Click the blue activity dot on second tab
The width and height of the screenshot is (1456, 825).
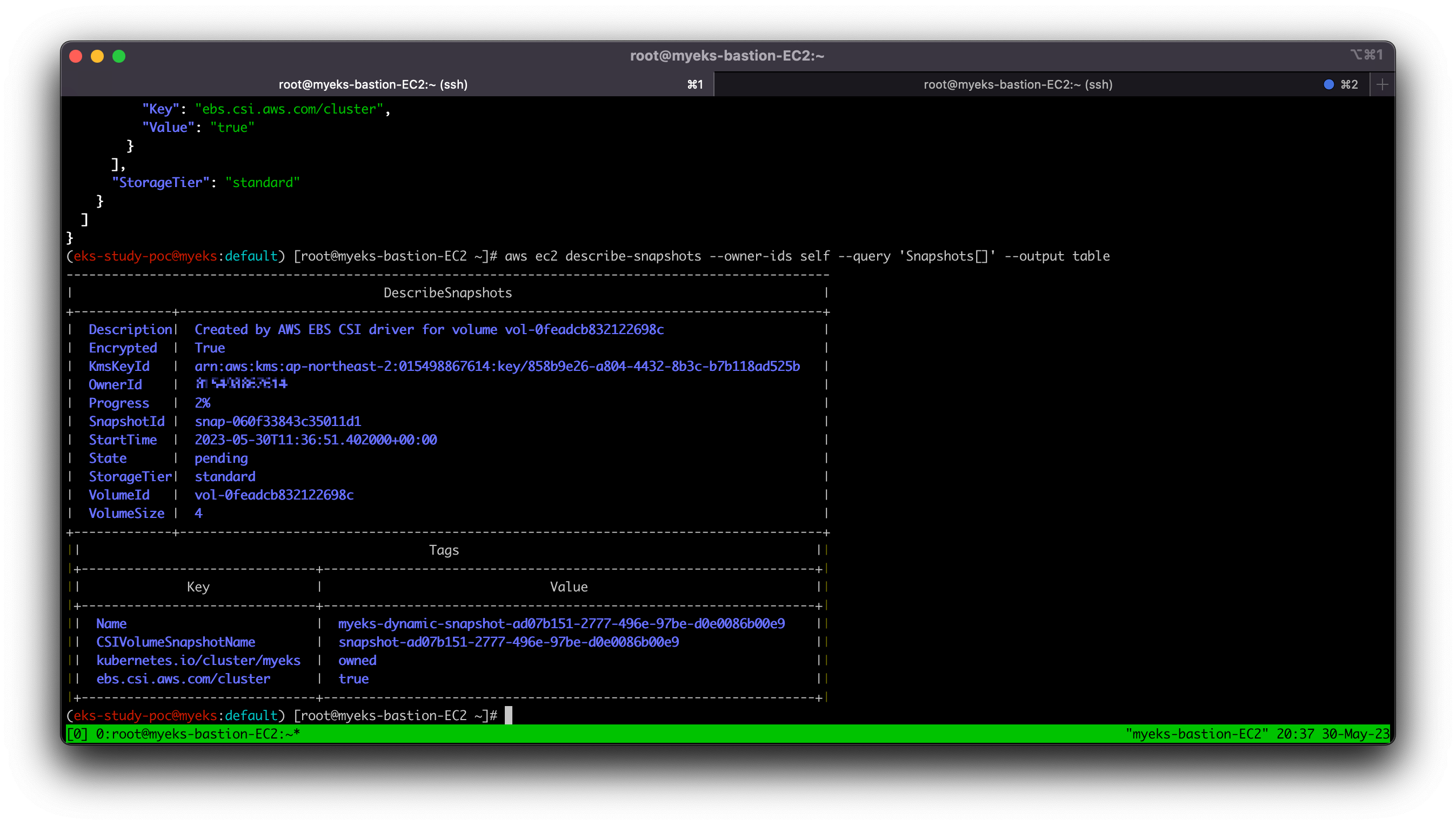click(1328, 84)
